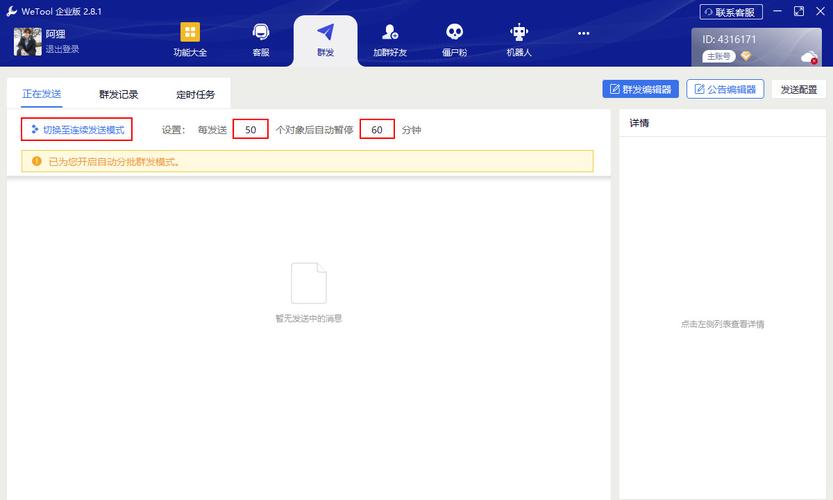The width and height of the screenshot is (833, 500).
Task: Click the orange warning icon in the notice bar
Action: click(36, 161)
